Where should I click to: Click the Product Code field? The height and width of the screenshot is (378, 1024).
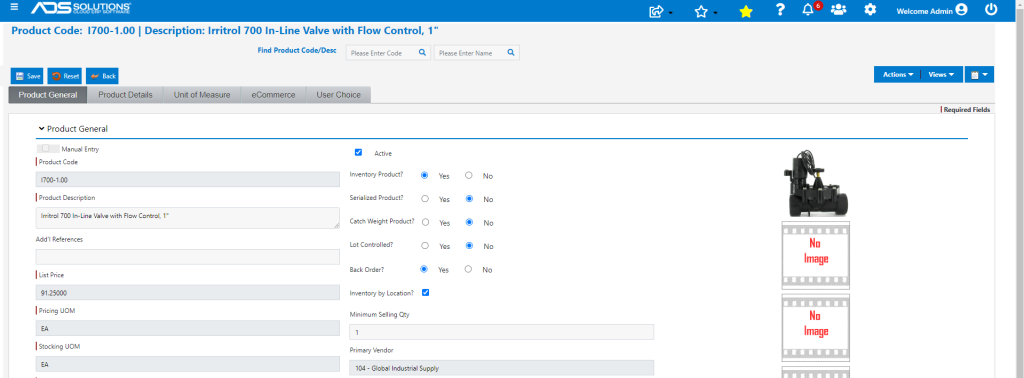(x=187, y=179)
